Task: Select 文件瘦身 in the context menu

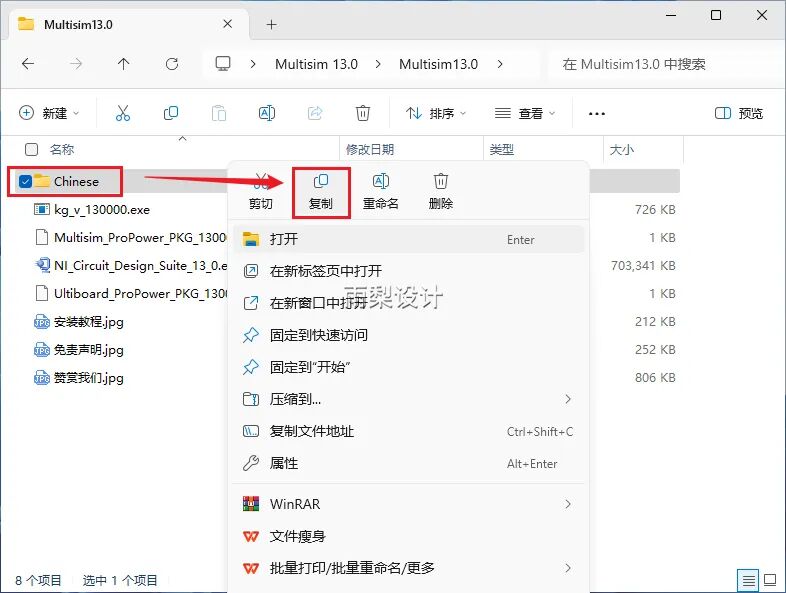Action: [409, 536]
